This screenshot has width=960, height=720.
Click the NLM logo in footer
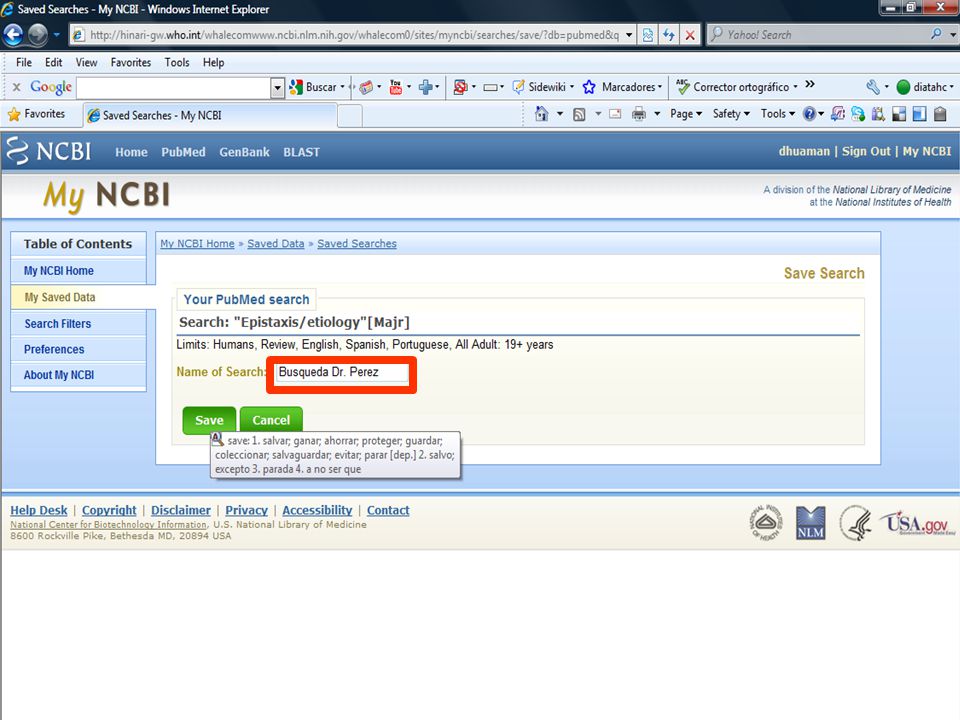pos(811,523)
